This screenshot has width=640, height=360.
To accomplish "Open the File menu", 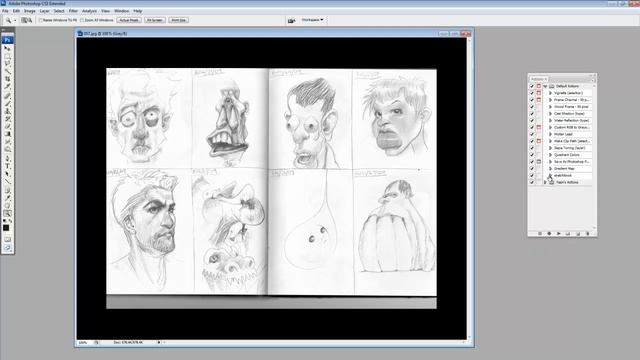I will (5, 11).
